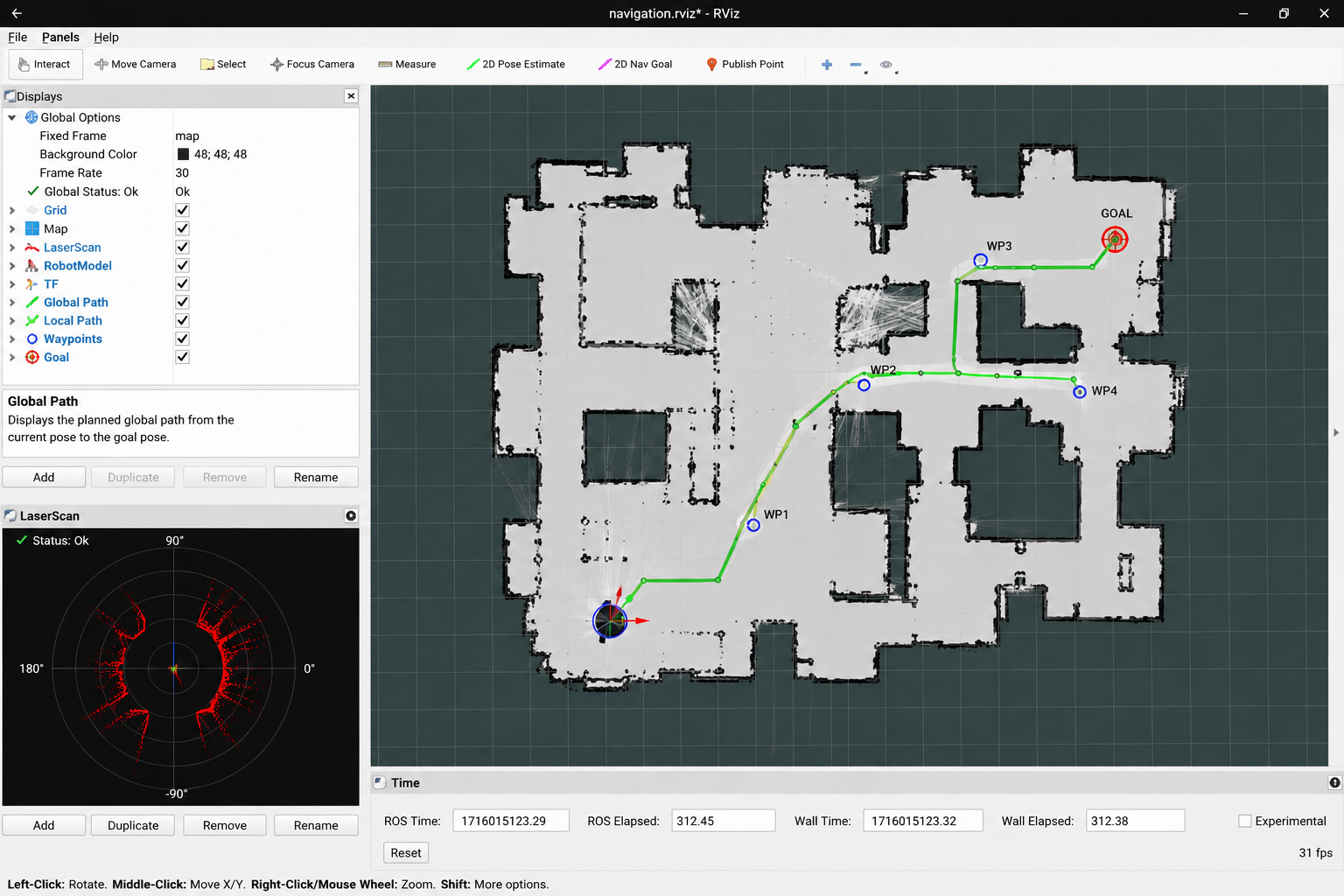Screen dimensions: 1344x896
Task: Hide the Global Path display
Action: [x=182, y=302]
